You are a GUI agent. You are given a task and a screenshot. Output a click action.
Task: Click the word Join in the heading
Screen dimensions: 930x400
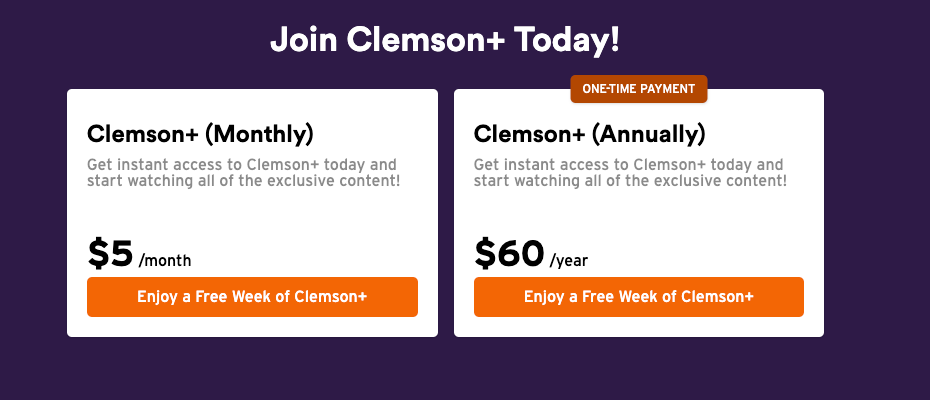pos(304,39)
